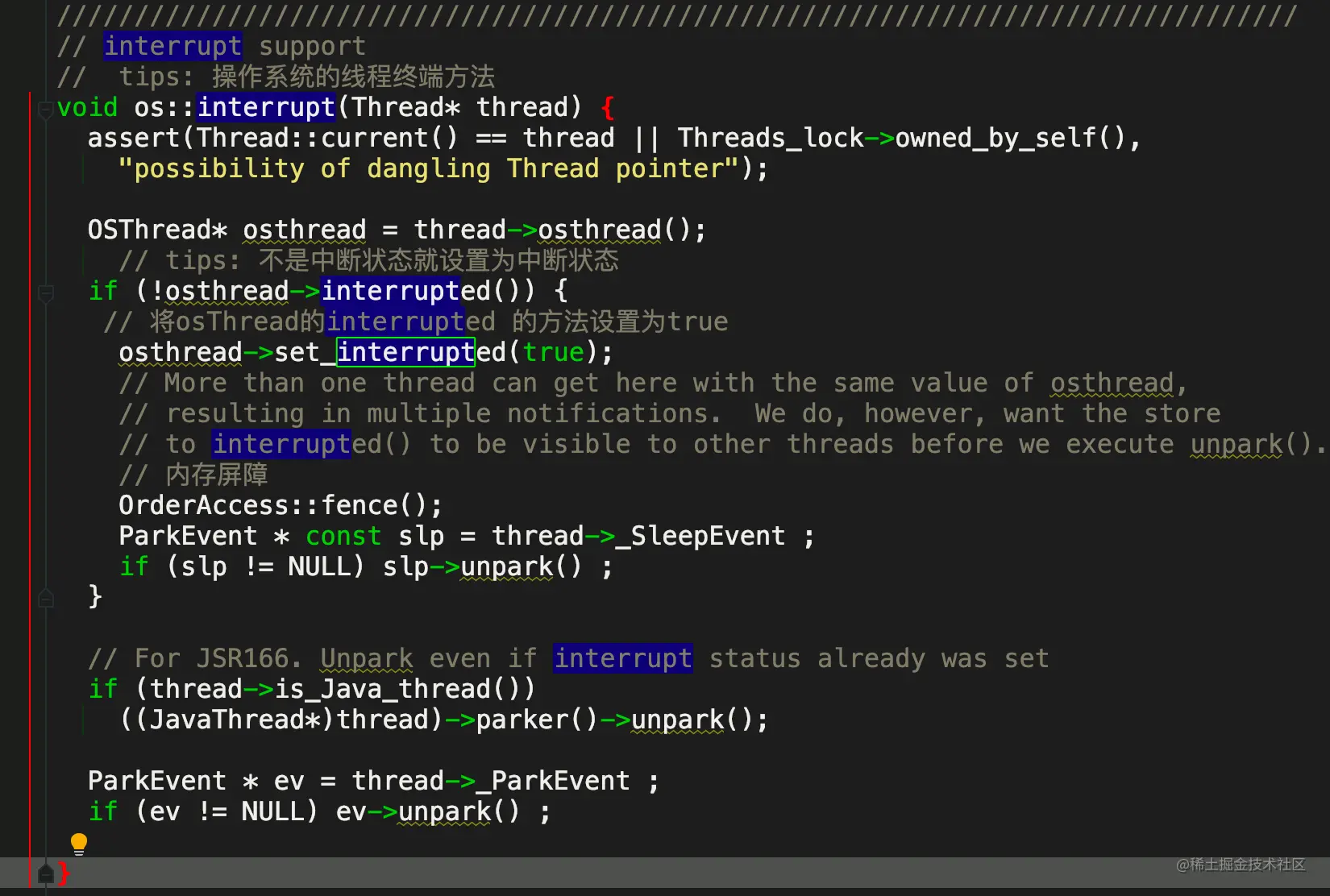Click fold end marker at final red brace
The height and width of the screenshot is (896, 1330).
[46, 873]
